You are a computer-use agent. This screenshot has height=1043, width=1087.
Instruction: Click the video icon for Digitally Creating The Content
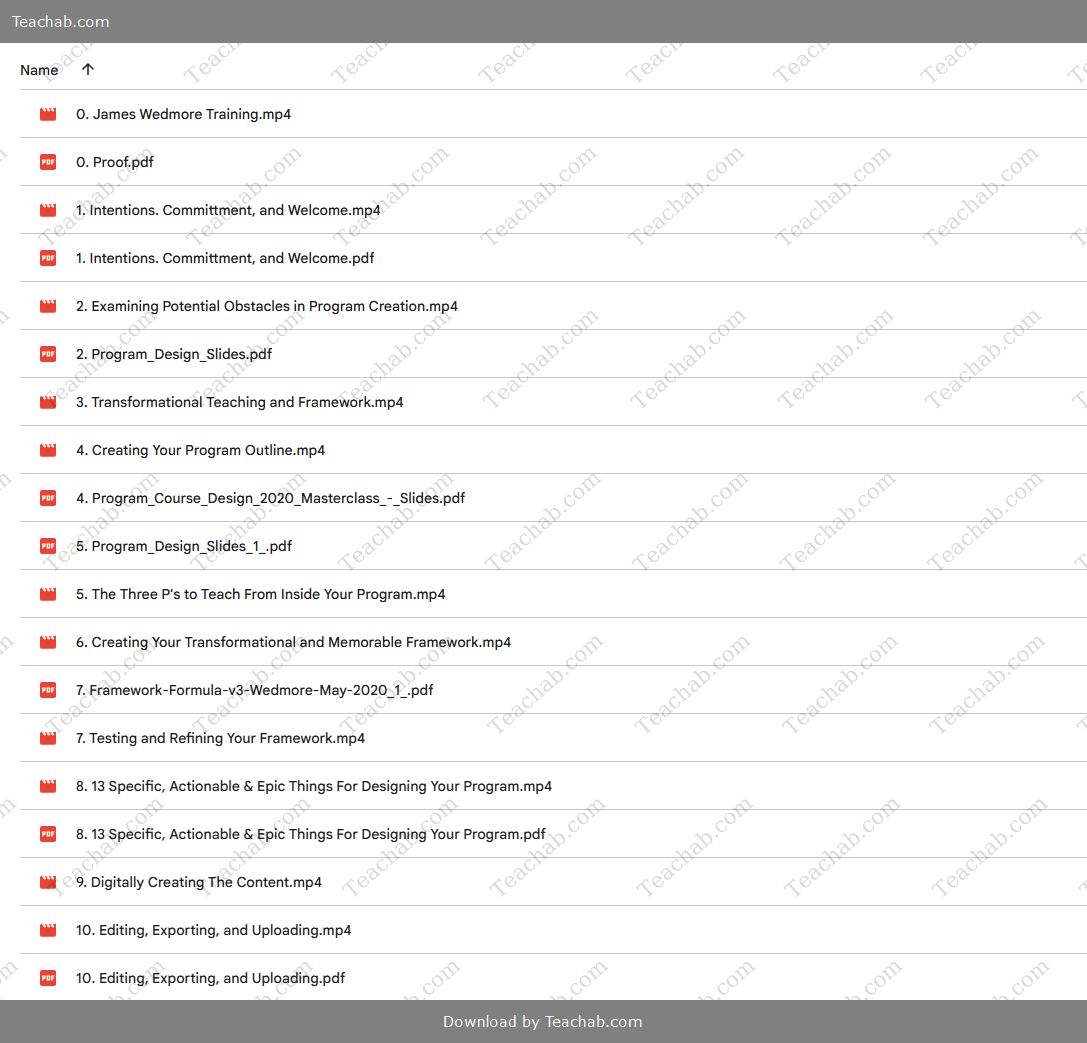point(48,882)
